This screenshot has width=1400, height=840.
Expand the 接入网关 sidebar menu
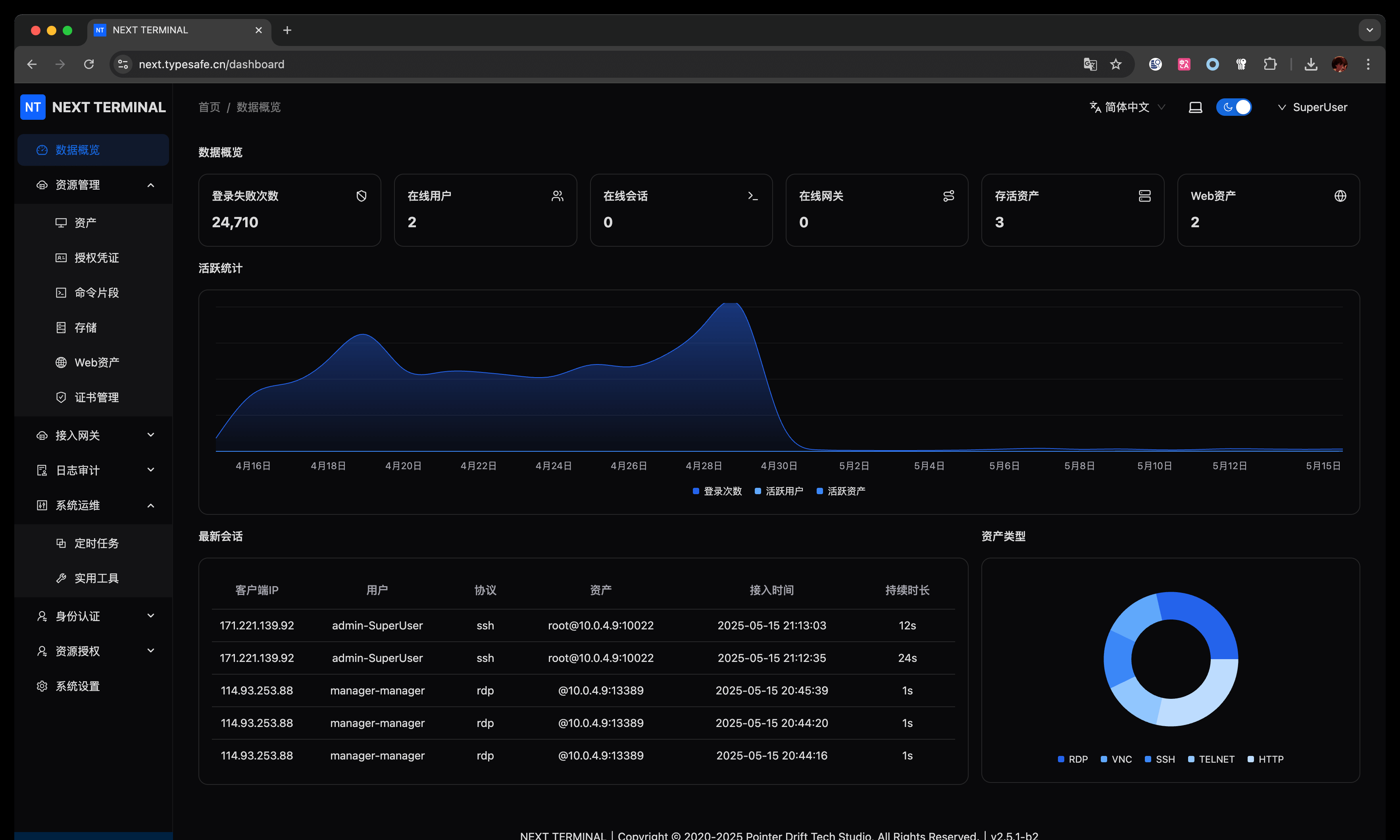tap(93, 435)
